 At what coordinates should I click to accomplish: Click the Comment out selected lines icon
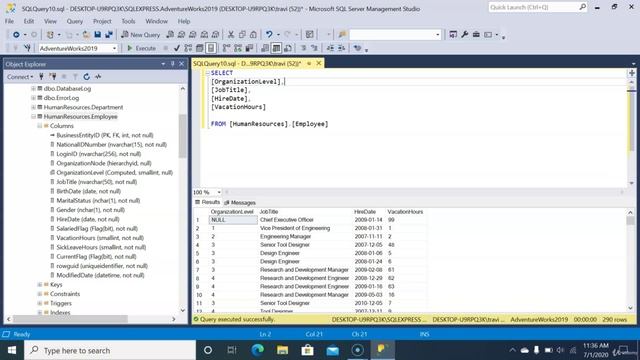coord(303,48)
